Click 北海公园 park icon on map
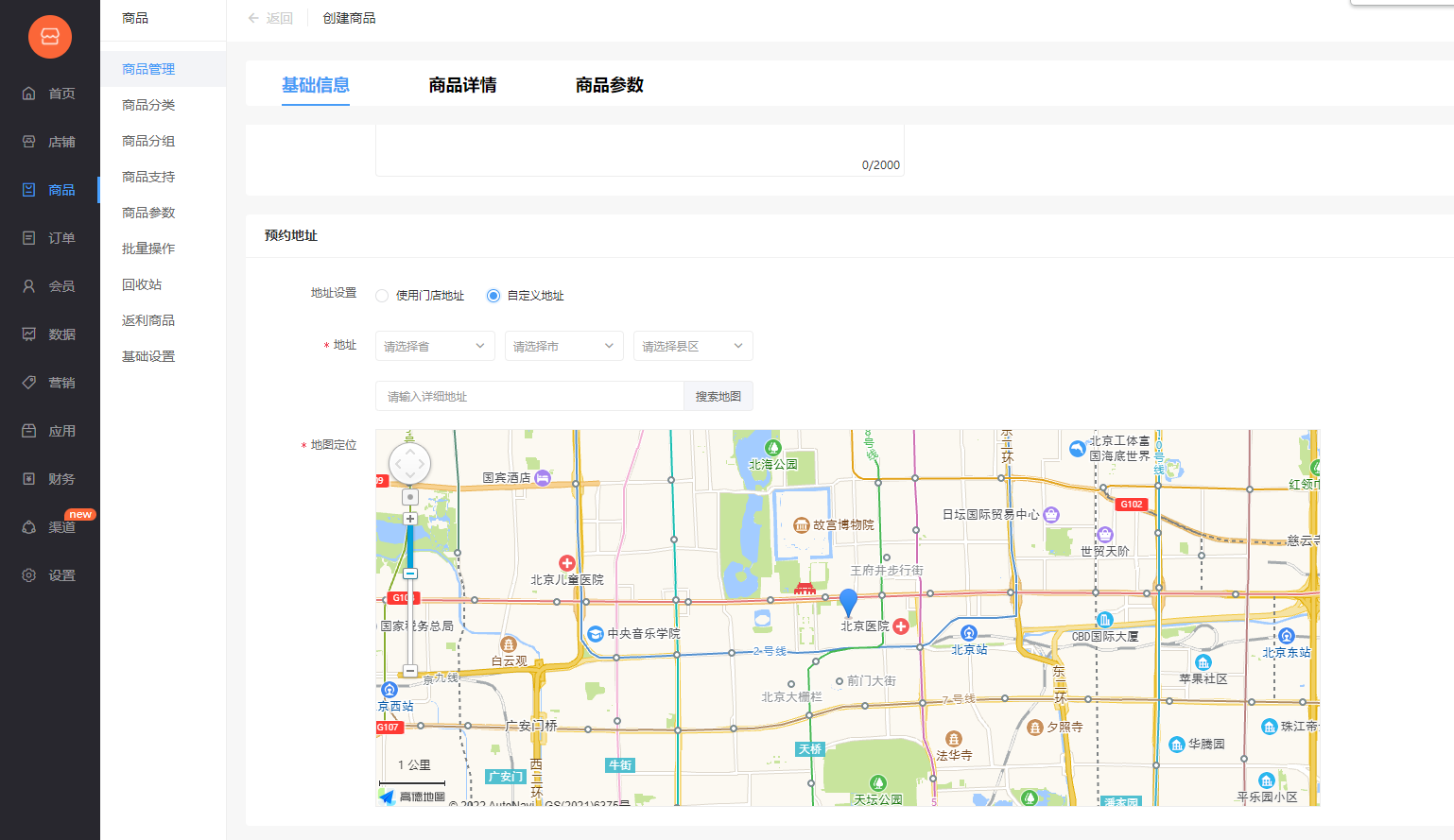The height and width of the screenshot is (840, 1454). (x=773, y=448)
